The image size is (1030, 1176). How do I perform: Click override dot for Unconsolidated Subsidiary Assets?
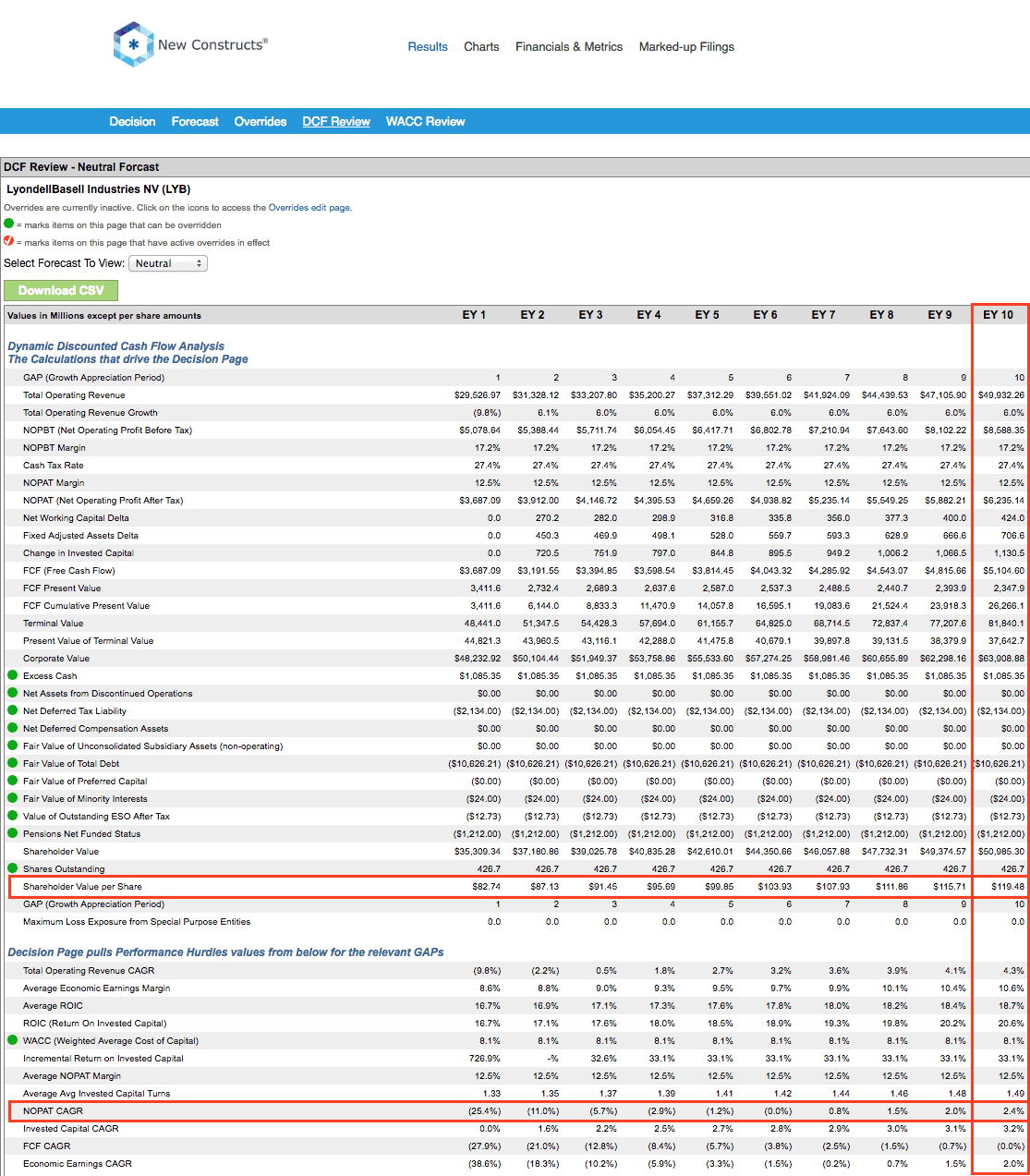pyautogui.click(x=12, y=746)
